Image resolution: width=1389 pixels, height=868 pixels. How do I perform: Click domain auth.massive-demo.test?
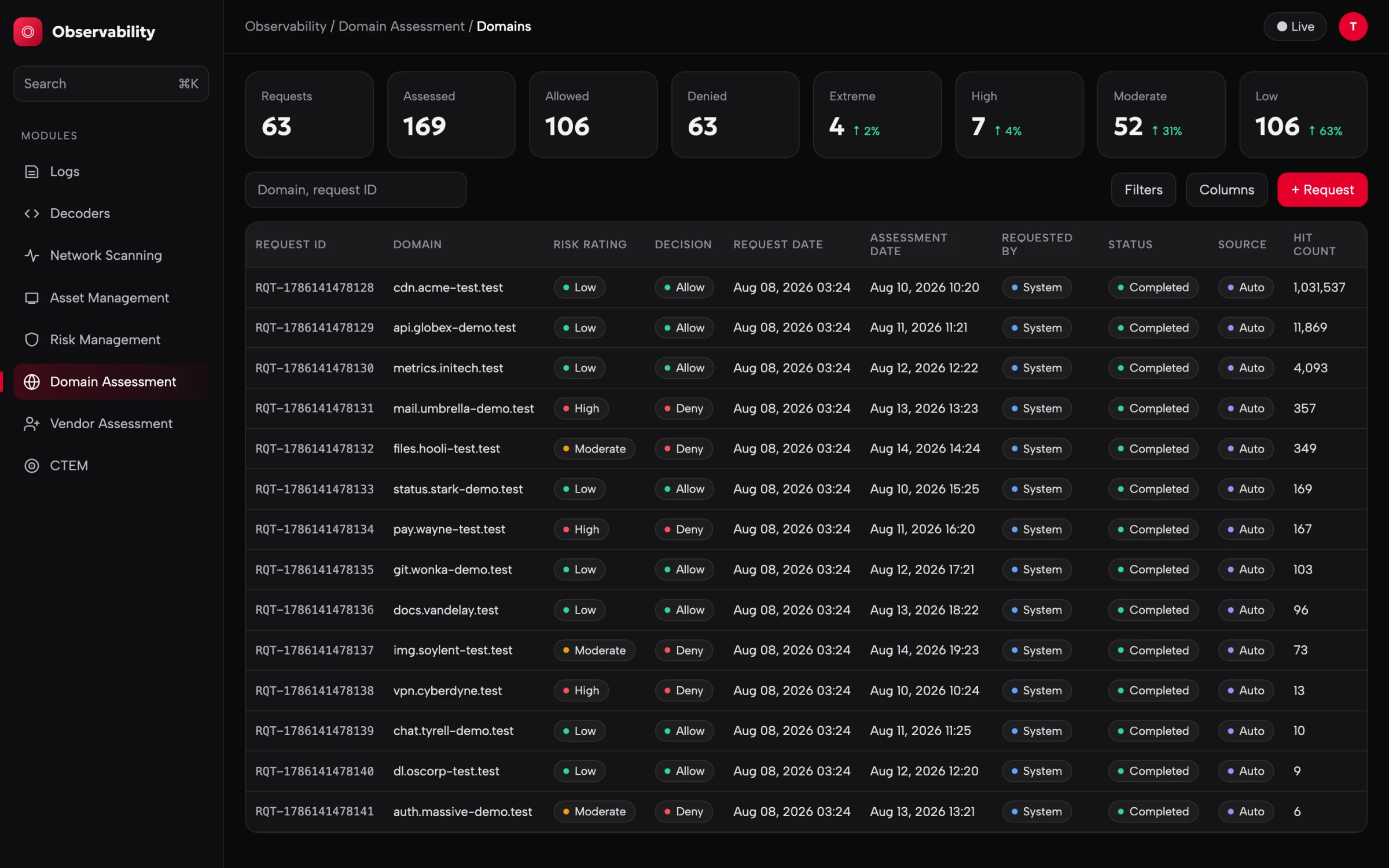(462, 812)
